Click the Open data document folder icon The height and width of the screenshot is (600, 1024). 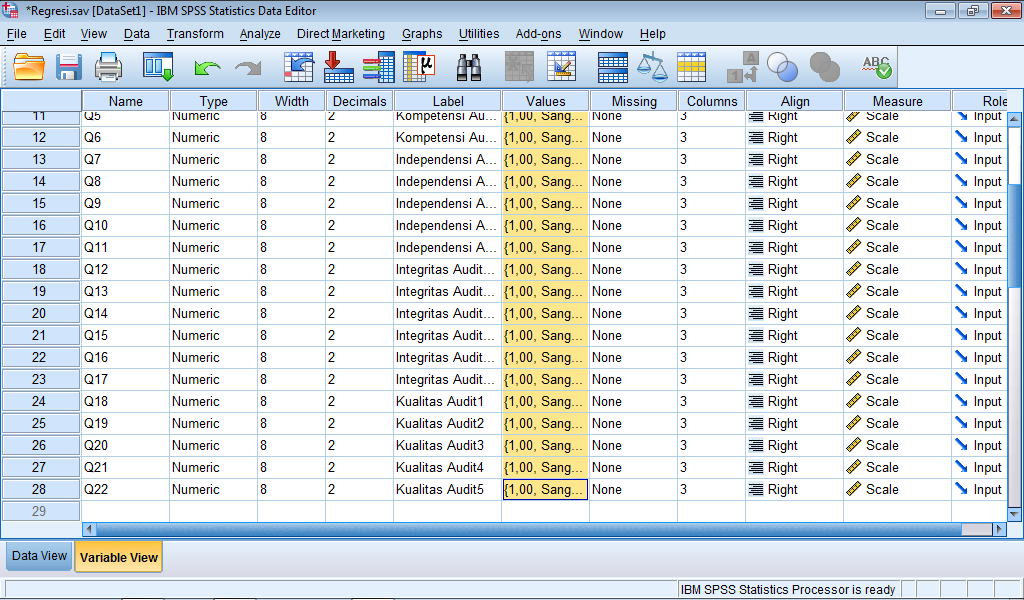pyautogui.click(x=29, y=67)
